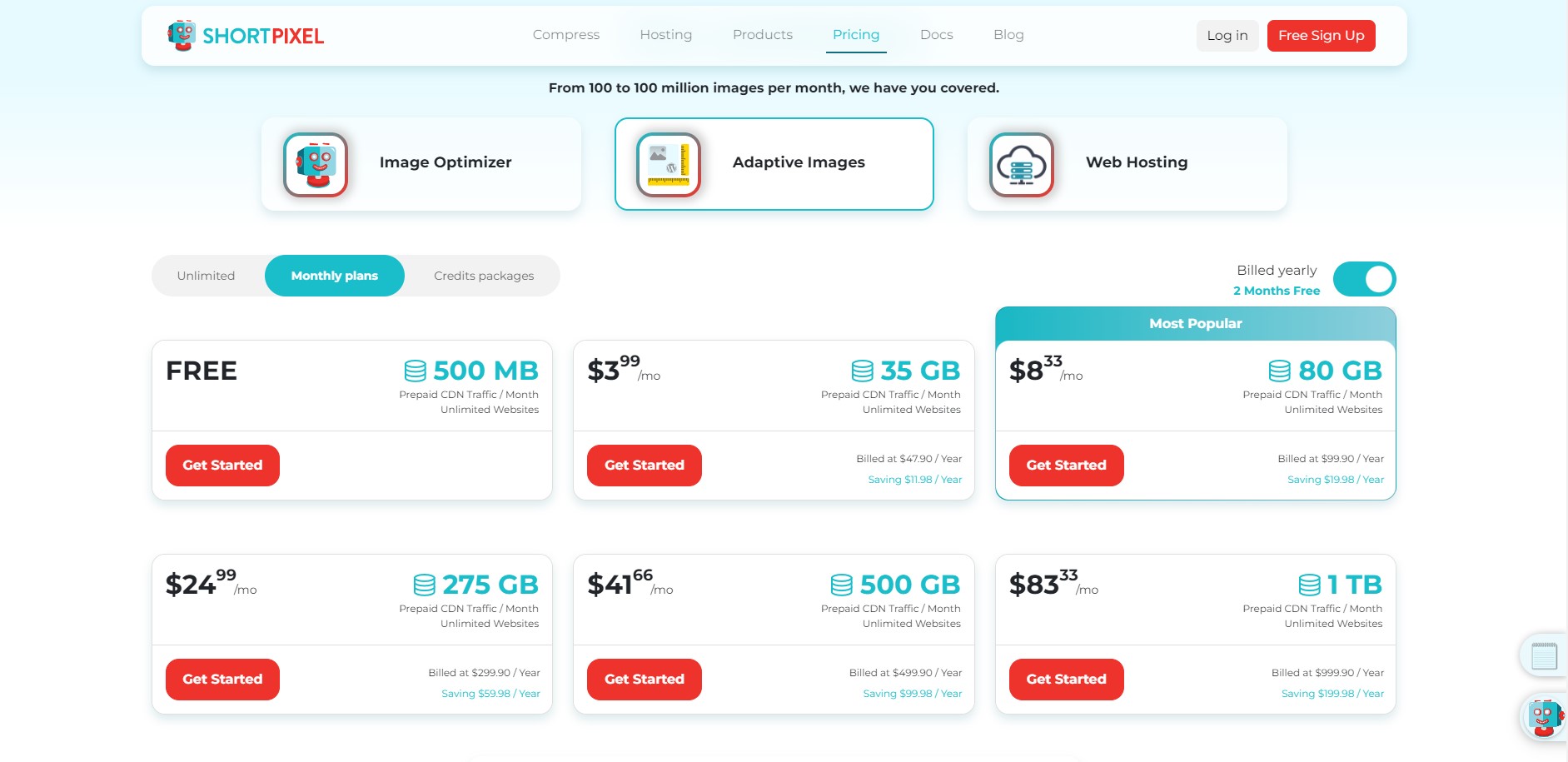Click the Log in button
The image size is (1568, 762).
[1227, 36]
